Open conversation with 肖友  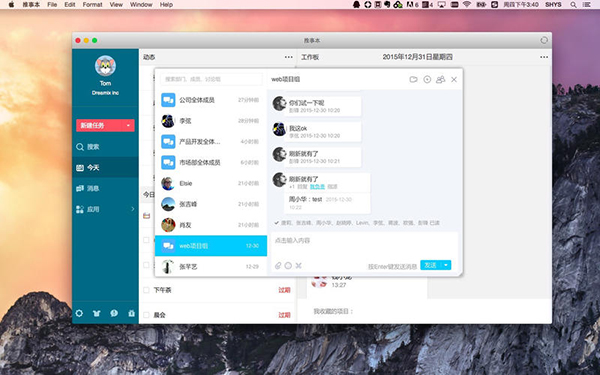click(211, 225)
